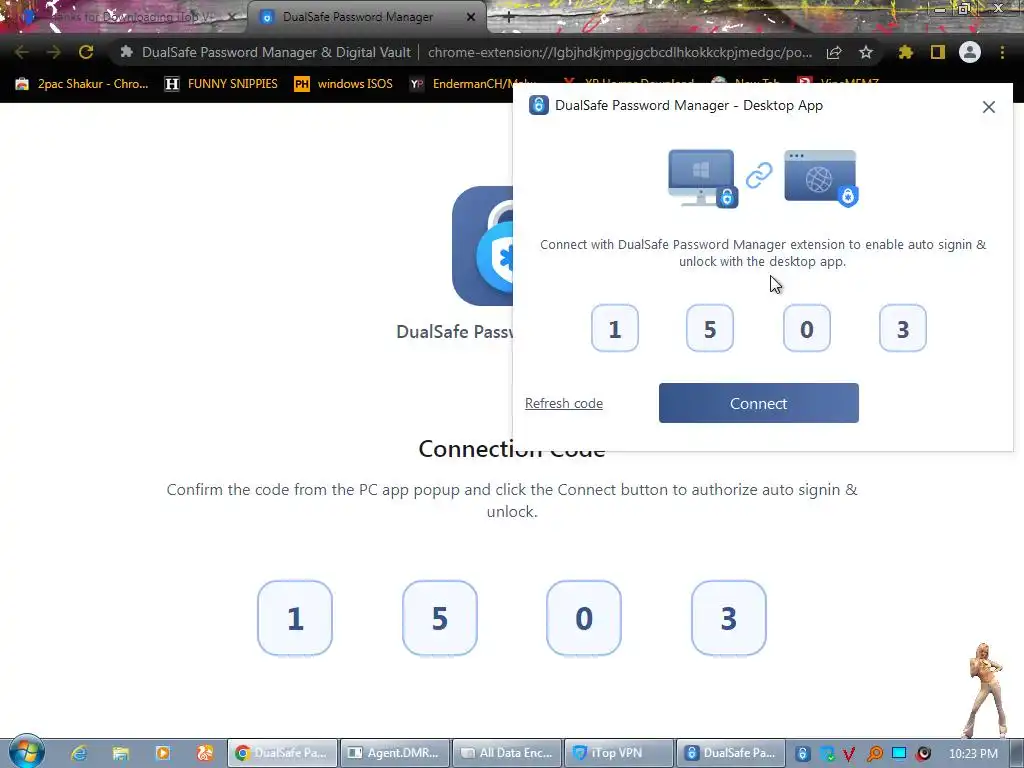The height and width of the screenshot is (768, 1024).
Task: Open the windows ISOS bookmark
Action: coord(344,84)
